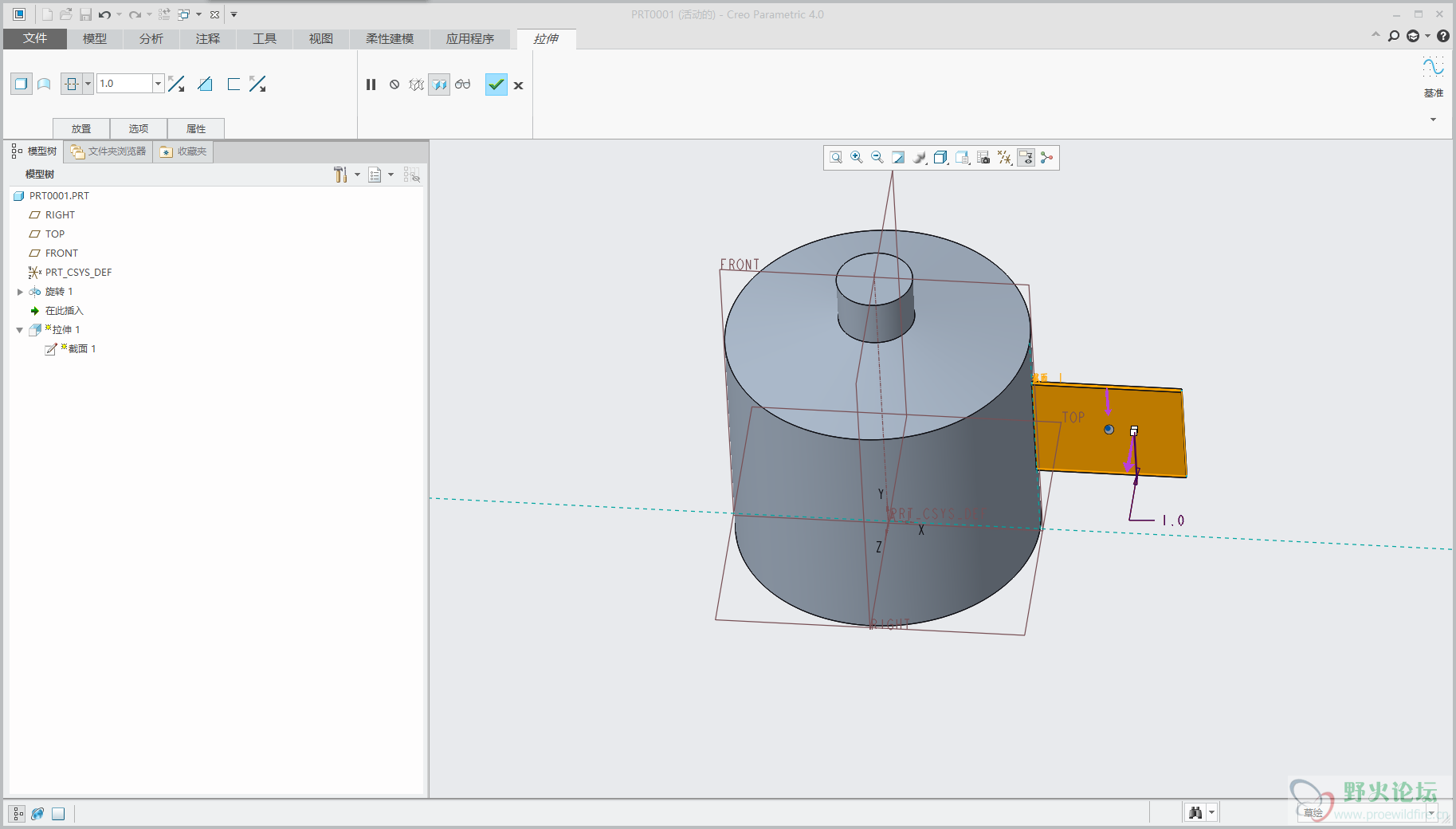The width and height of the screenshot is (1456, 829).
Task: Click the Zoom In icon
Action: 857,158
